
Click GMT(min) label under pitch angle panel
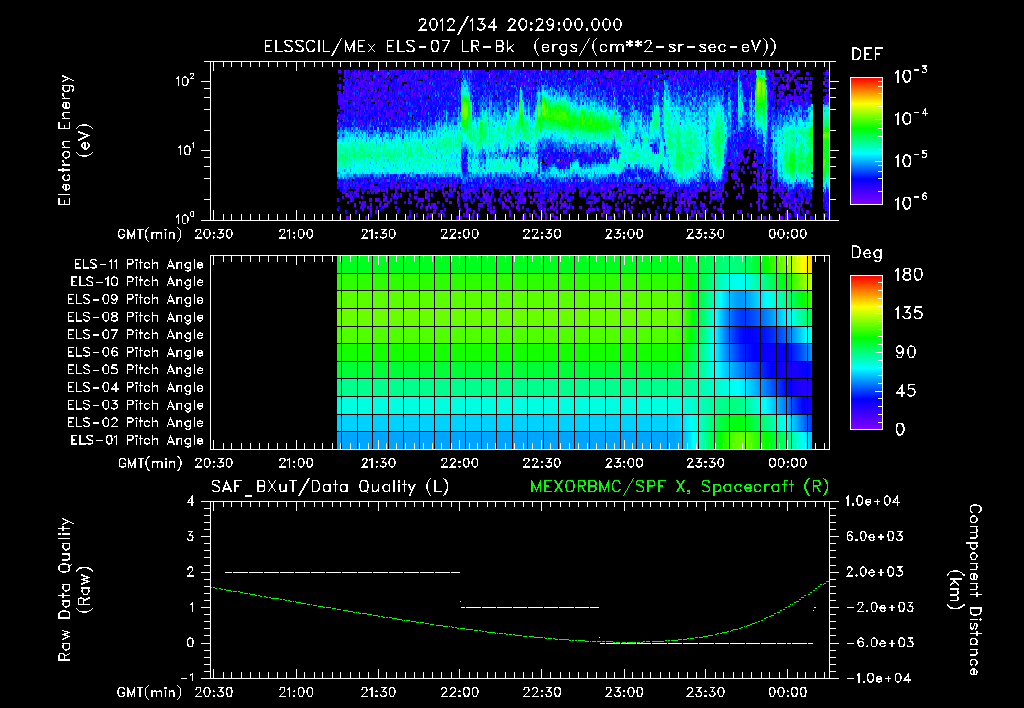pyautogui.click(x=150, y=463)
